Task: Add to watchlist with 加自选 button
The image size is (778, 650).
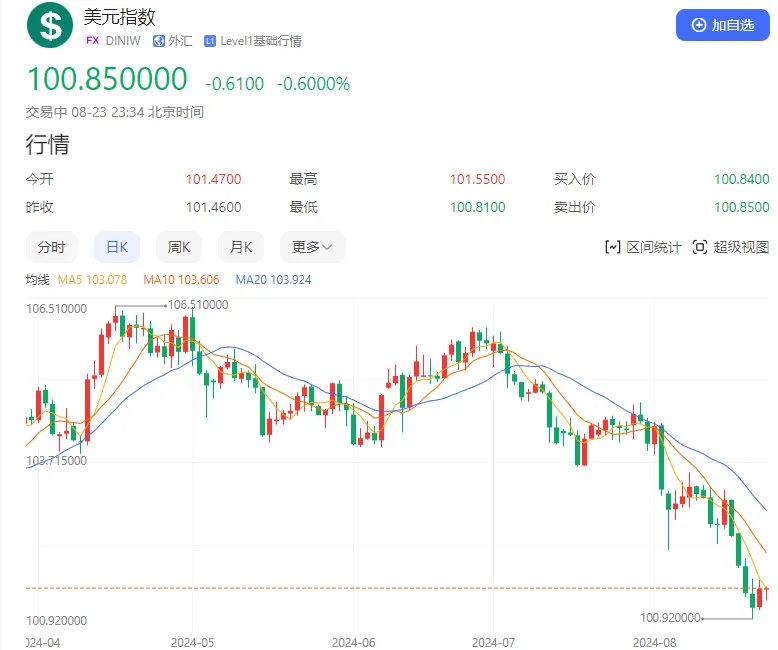Action: (722, 25)
